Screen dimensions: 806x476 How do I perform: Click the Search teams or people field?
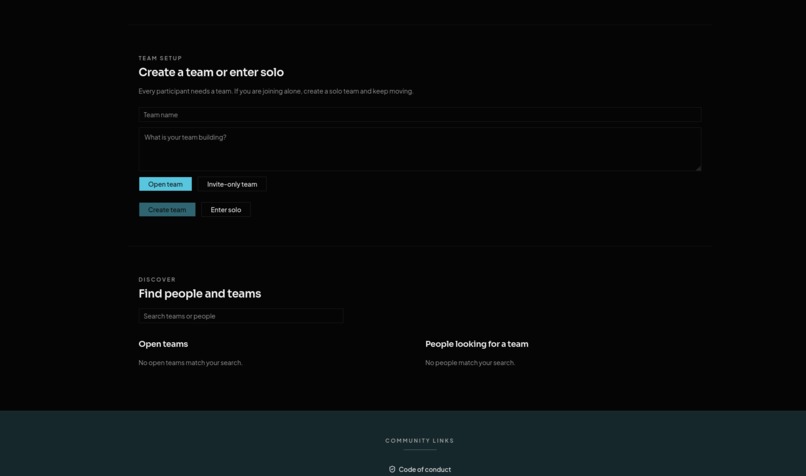(241, 316)
